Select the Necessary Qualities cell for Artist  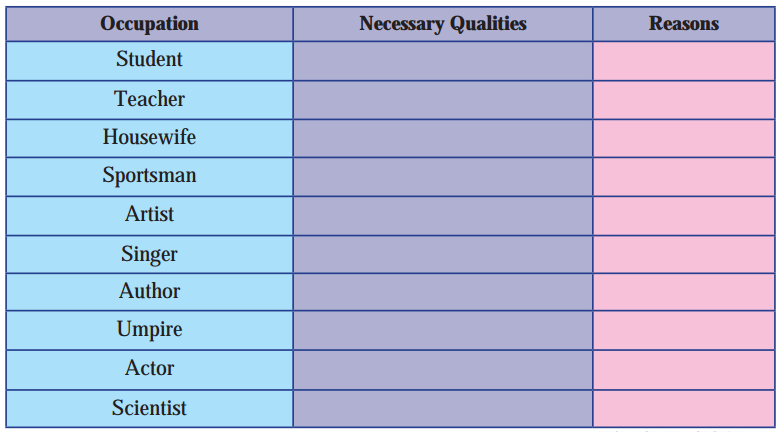point(443,216)
